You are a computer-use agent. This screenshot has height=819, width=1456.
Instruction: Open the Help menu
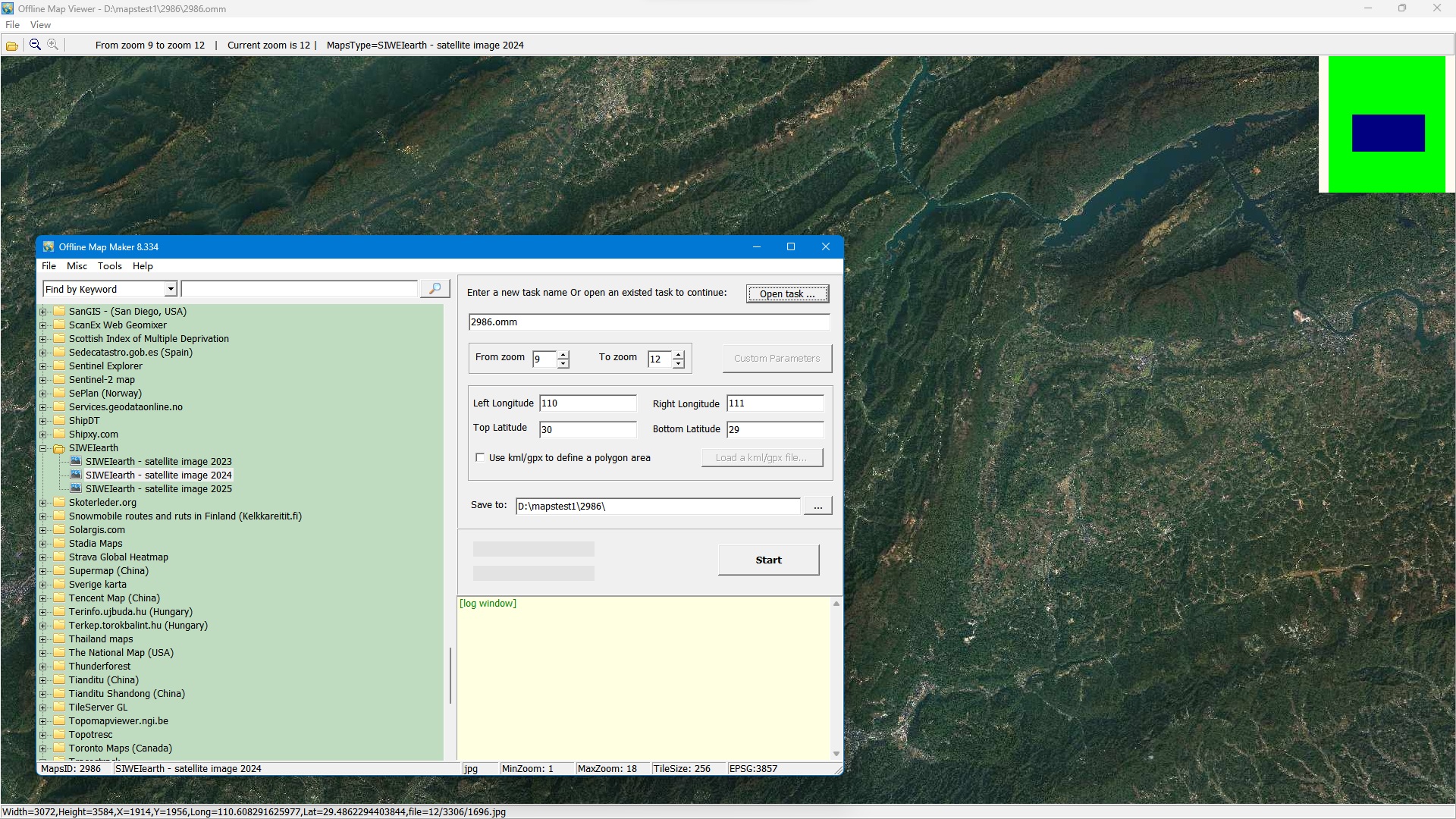(x=143, y=266)
